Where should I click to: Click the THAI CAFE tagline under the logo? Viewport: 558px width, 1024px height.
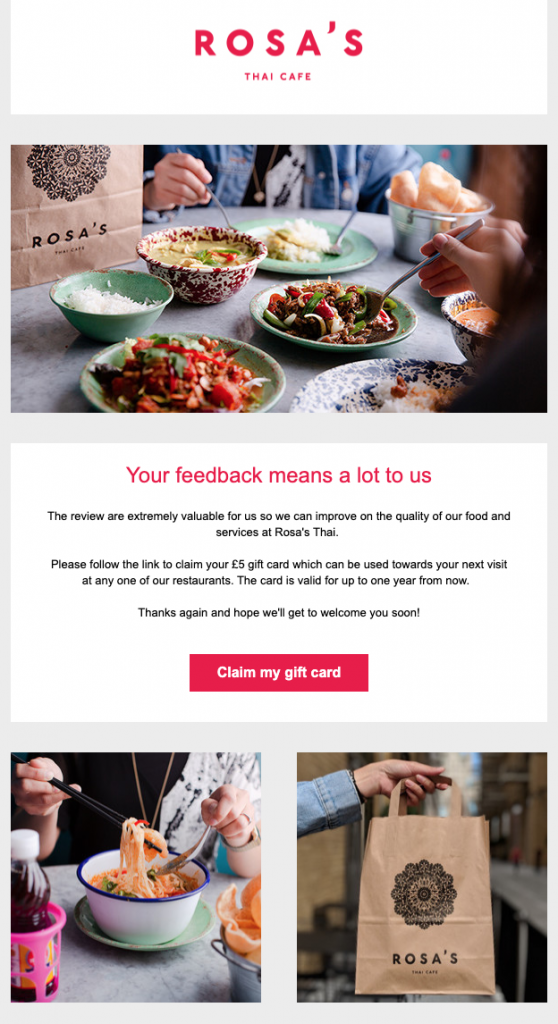click(x=278, y=76)
